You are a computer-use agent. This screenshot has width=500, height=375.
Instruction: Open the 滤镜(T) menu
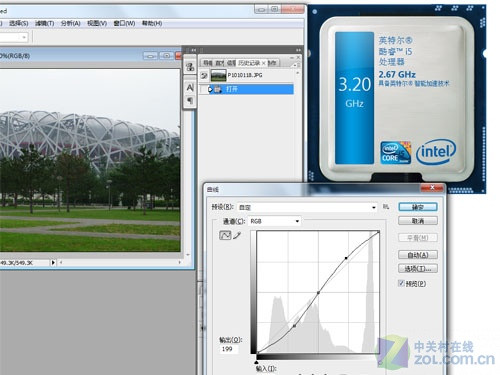tap(44, 23)
